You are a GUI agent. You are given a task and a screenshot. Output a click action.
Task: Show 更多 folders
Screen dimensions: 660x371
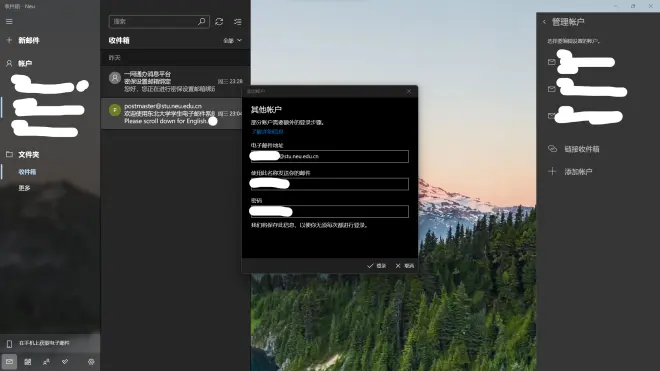pos(24,188)
